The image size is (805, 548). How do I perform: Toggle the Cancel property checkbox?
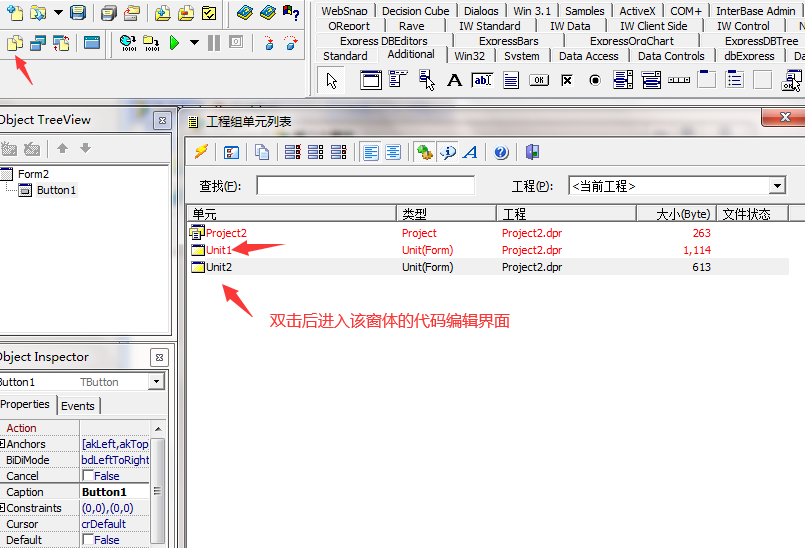point(88,476)
